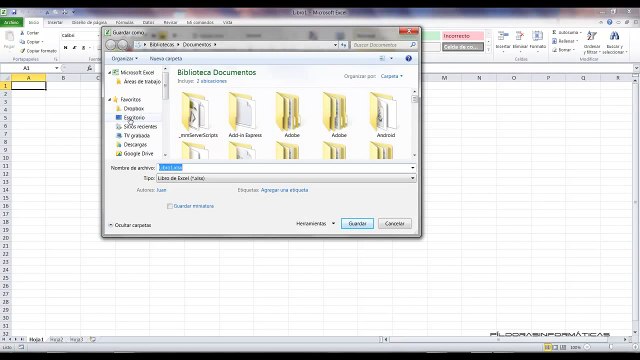
Task: Toggle underline (S) formatting in ribbon
Action: 84,48
